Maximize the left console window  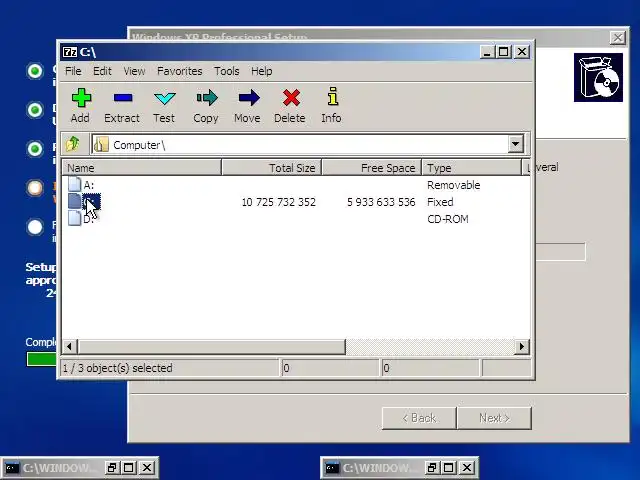click(x=129, y=468)
